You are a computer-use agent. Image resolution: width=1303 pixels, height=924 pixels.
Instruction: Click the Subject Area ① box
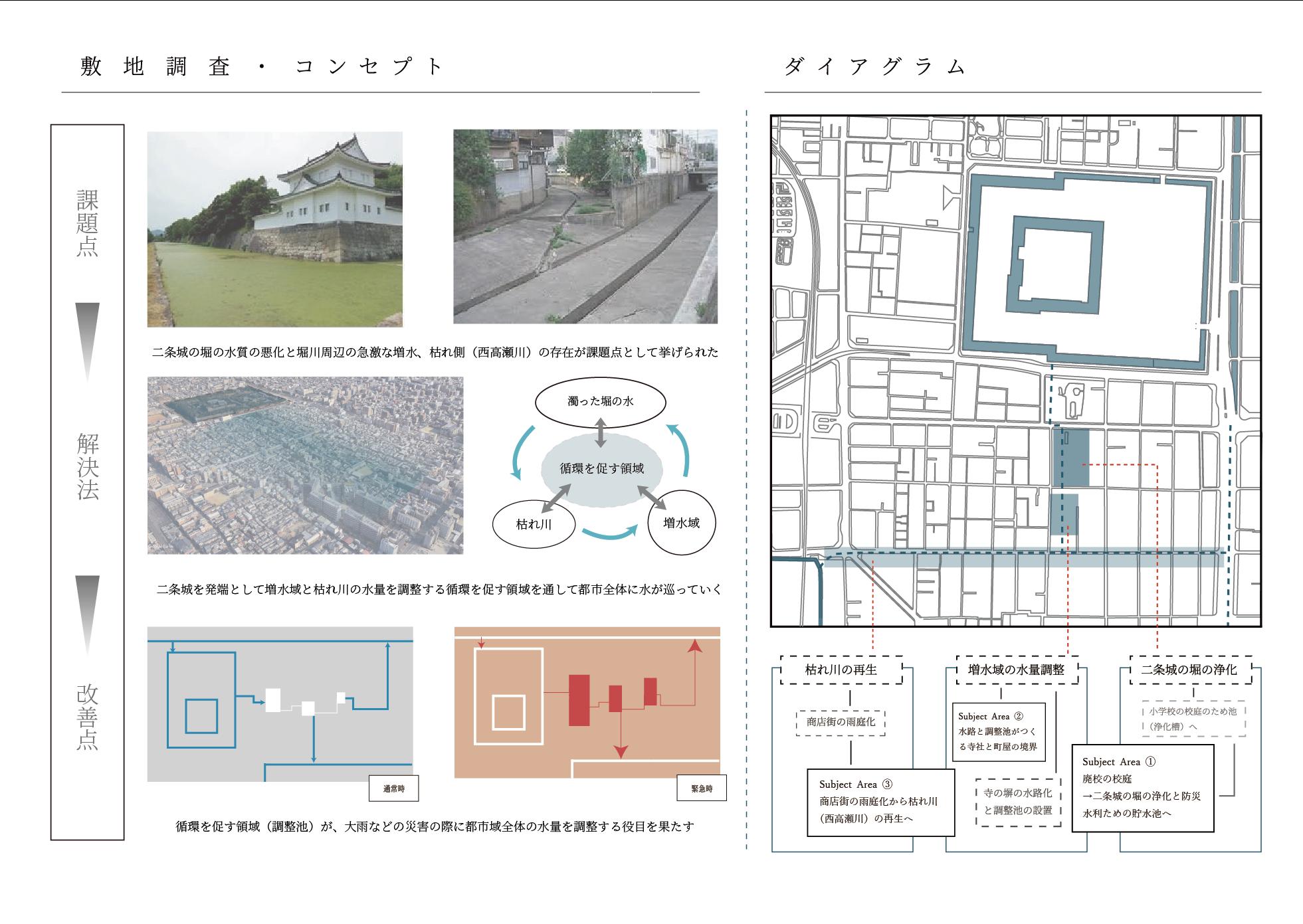(x=1143, y=788)
